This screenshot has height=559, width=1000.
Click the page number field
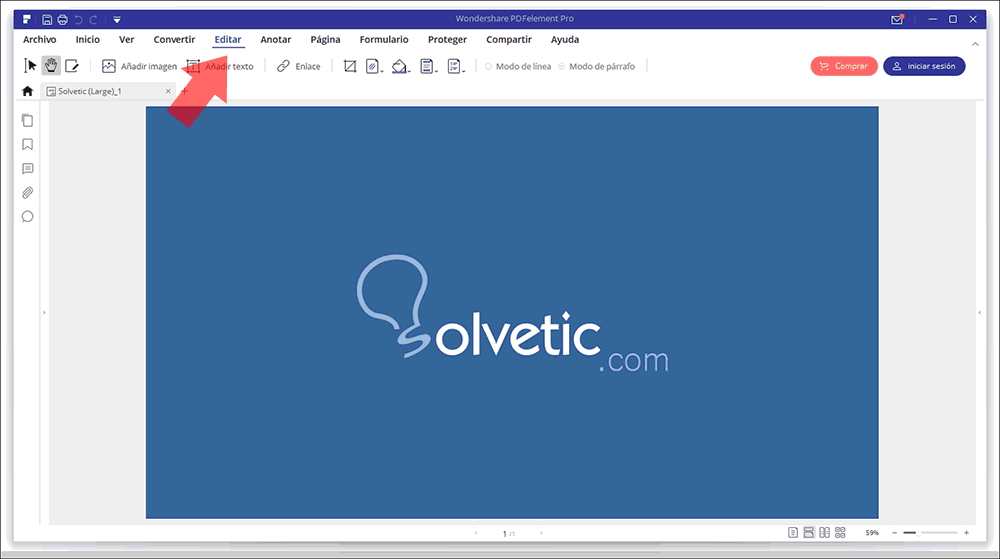click(x=508, y=534)
